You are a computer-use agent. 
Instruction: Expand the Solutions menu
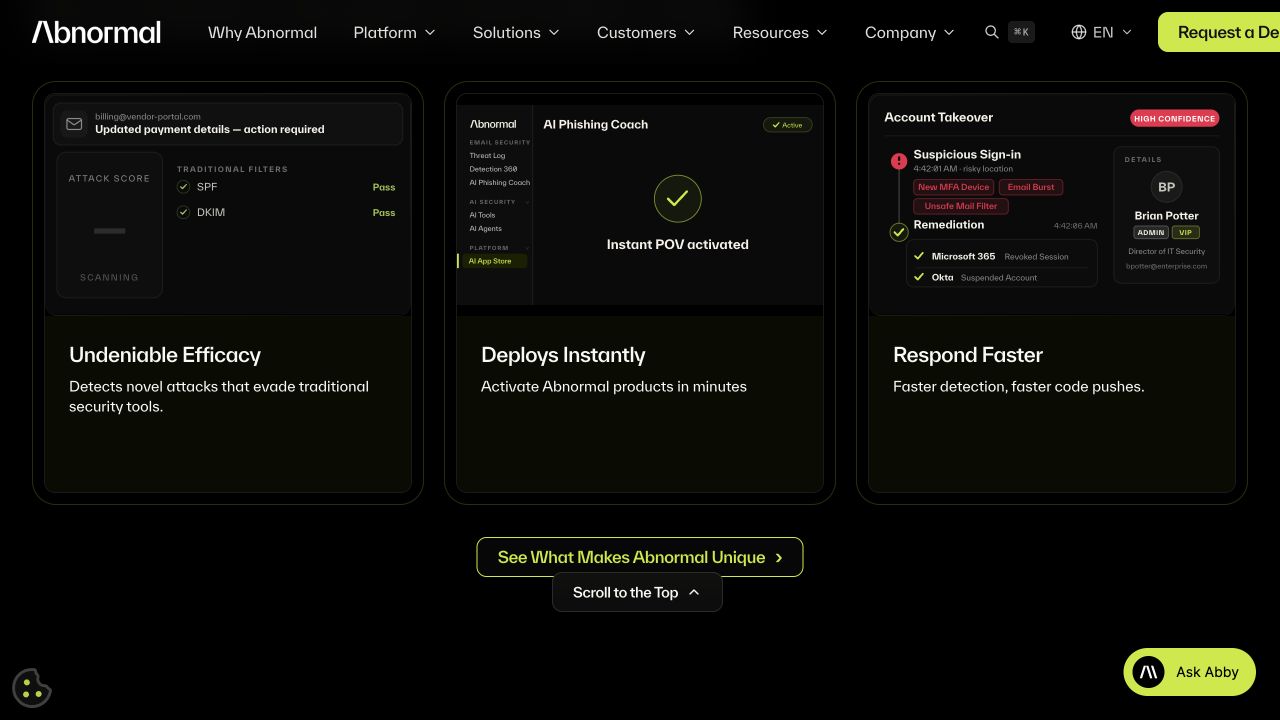[516, 32]
